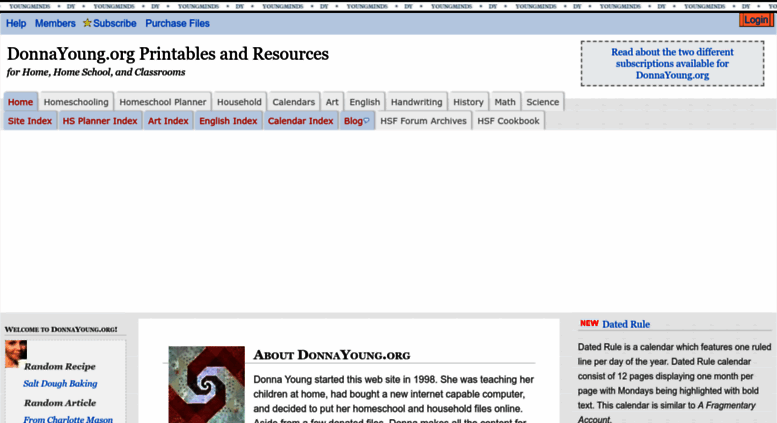
Task: Select the History tab
Action: 468,102
